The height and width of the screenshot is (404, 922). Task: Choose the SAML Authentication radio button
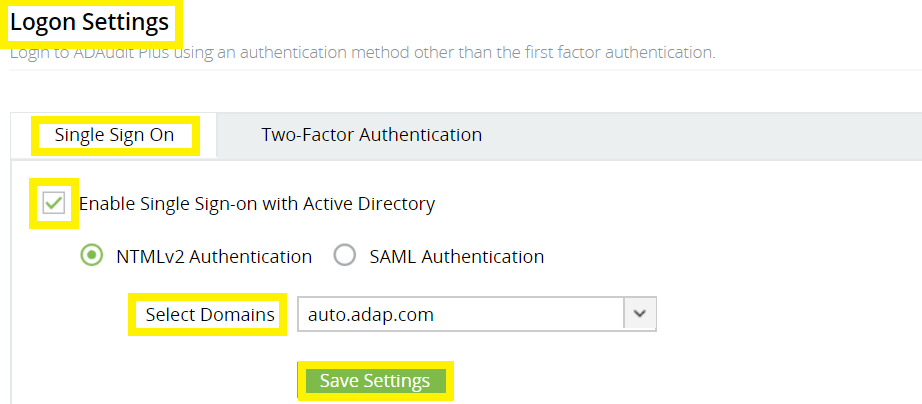click(x=345, y=256)
